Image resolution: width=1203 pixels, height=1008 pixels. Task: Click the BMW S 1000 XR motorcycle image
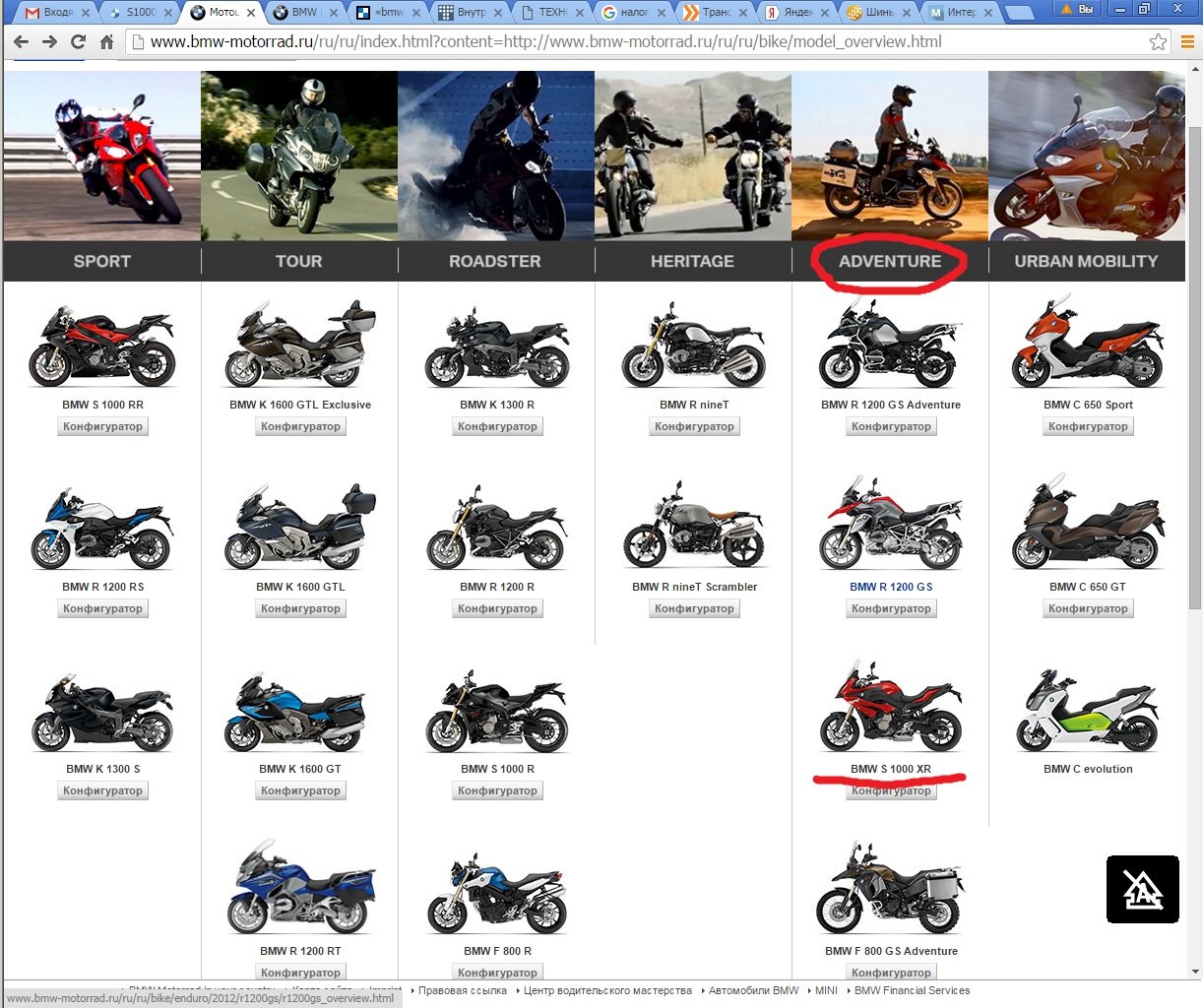point(890,709)
